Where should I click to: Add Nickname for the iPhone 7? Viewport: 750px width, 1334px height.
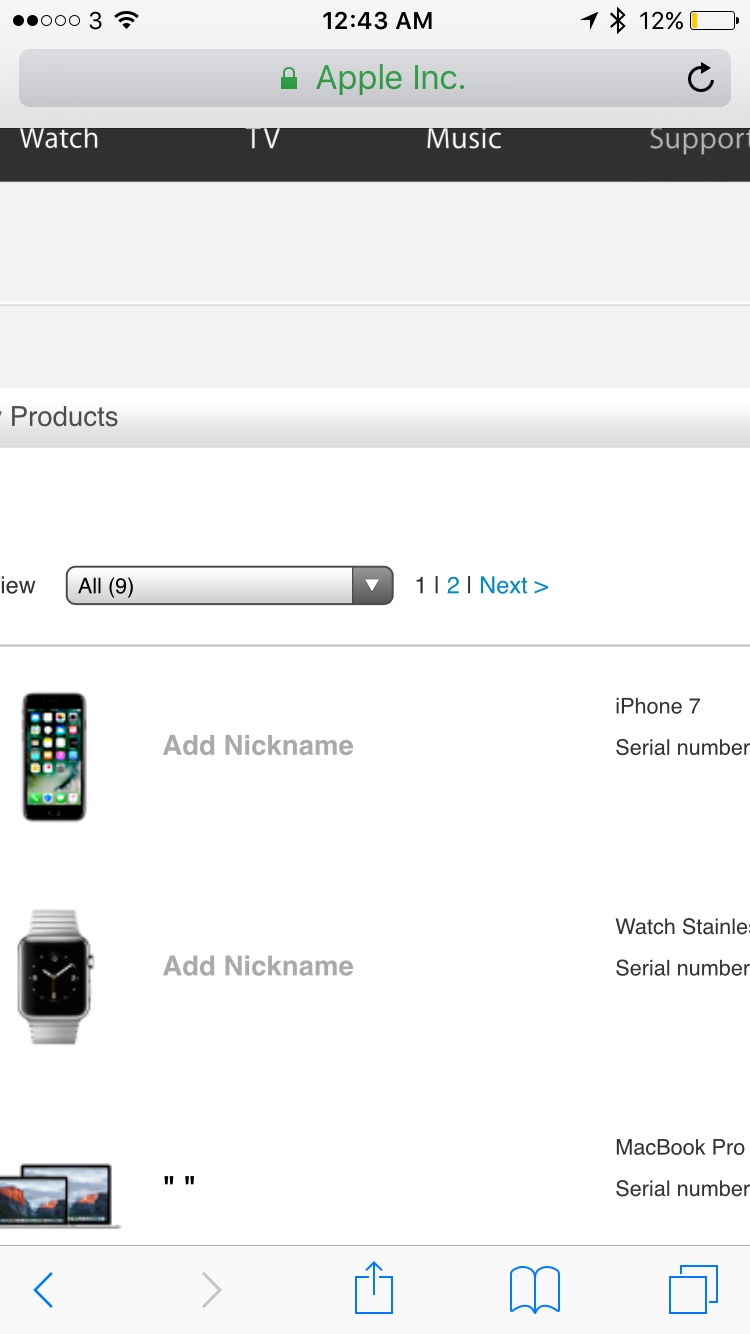tap(258, 746)
